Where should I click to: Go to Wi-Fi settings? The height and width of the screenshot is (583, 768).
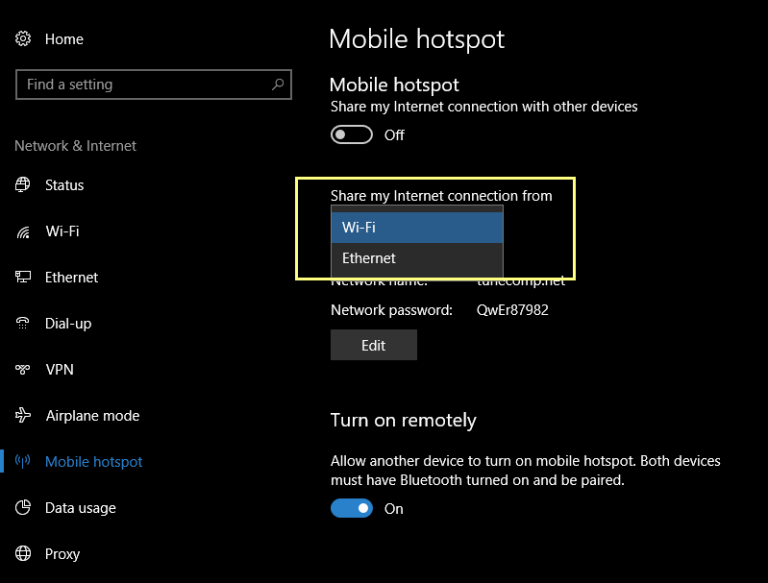tap(62, 231)
